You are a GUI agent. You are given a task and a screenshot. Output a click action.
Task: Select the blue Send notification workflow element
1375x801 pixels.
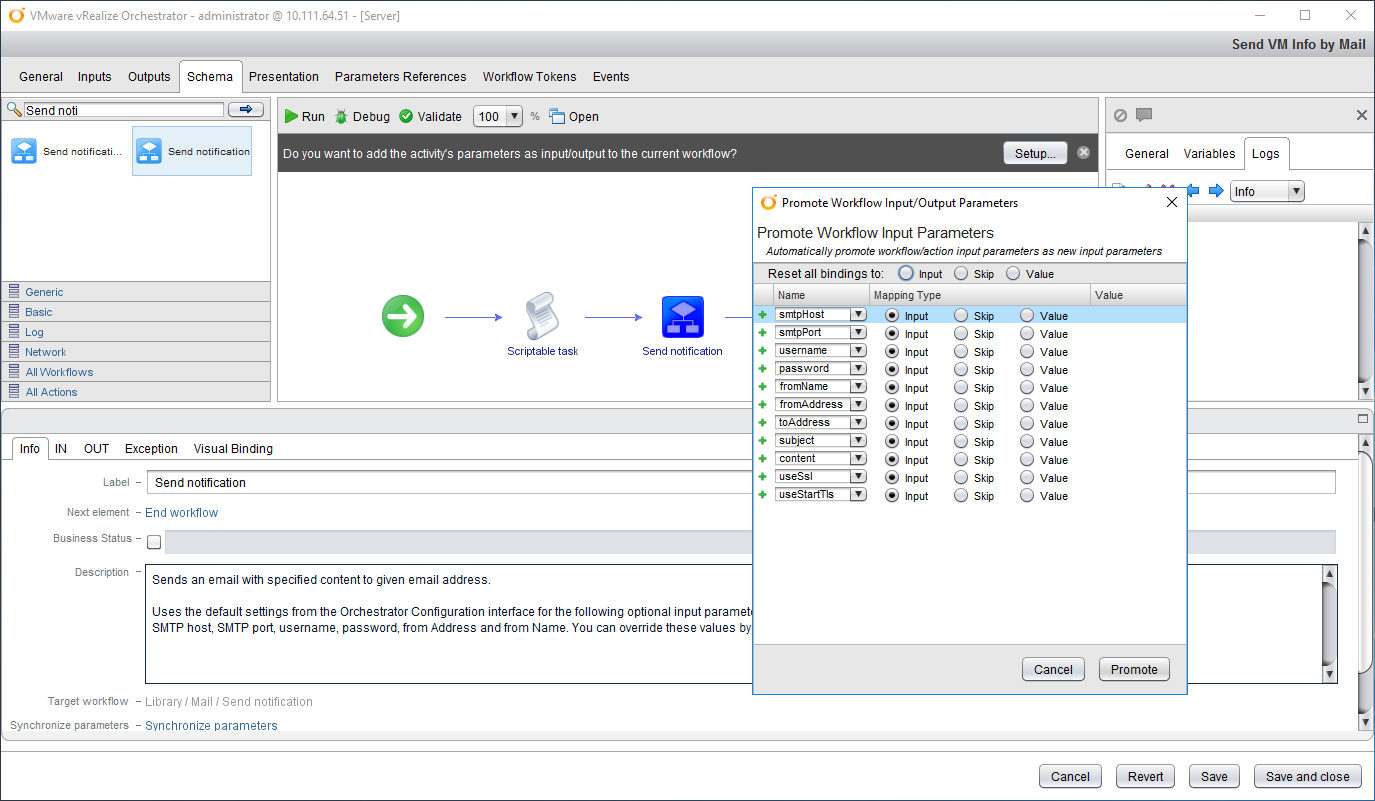click(x=682, y=316)
